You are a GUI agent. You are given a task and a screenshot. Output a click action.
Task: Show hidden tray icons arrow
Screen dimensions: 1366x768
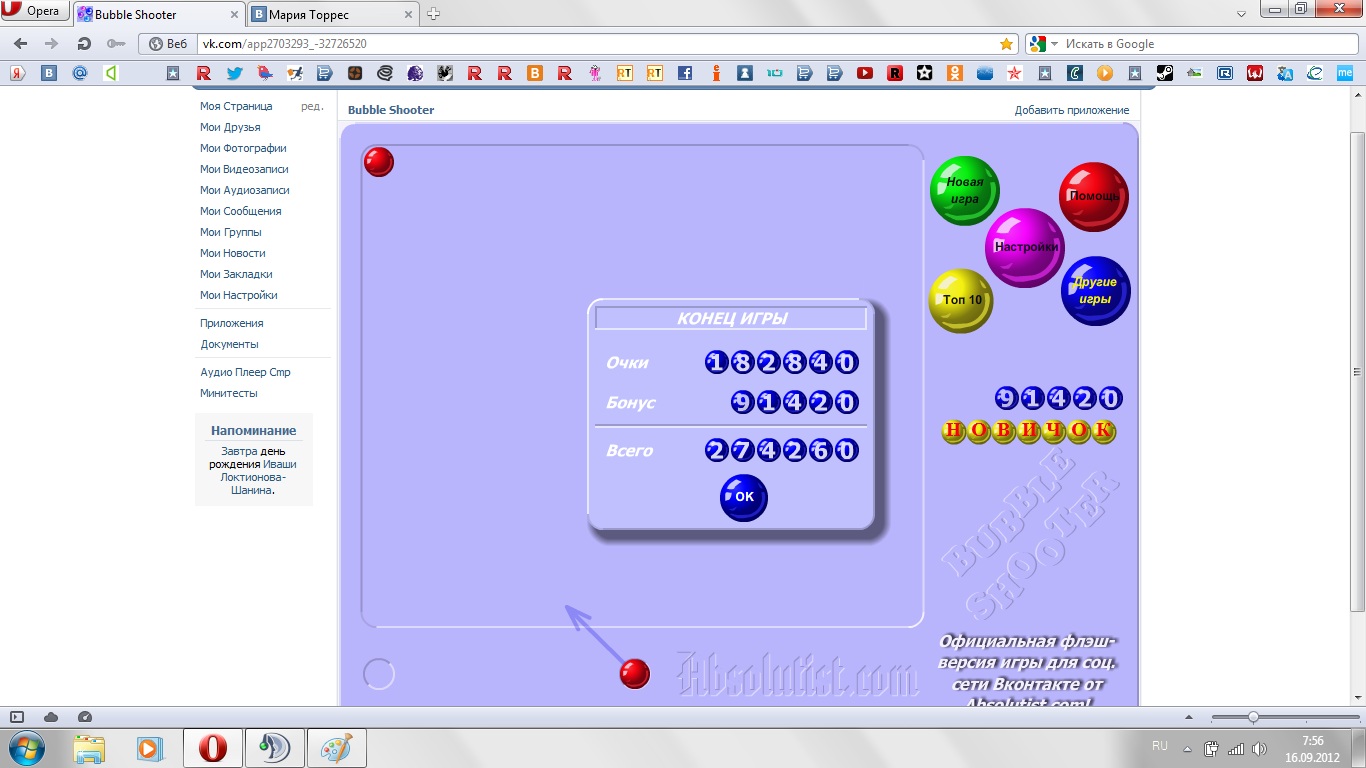(1187, 747)
